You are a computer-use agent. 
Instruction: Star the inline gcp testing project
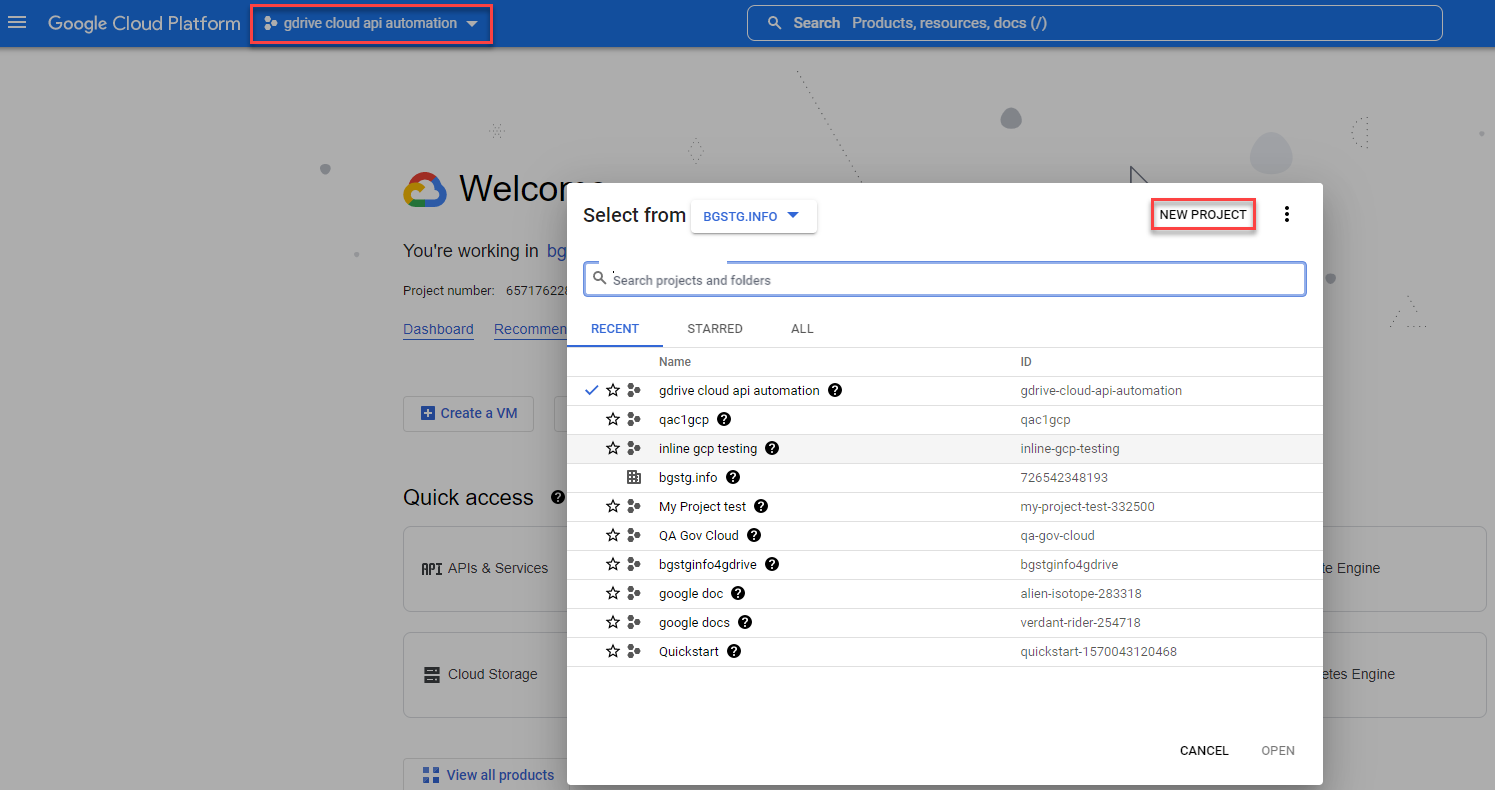pyautogui.click(x=613, y=449)
